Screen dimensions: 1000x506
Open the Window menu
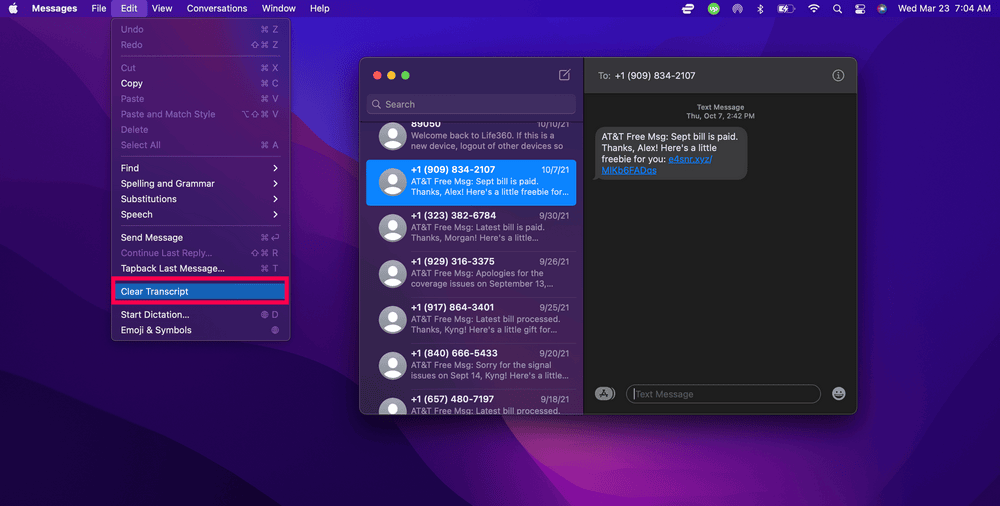[x=279, y=8]
